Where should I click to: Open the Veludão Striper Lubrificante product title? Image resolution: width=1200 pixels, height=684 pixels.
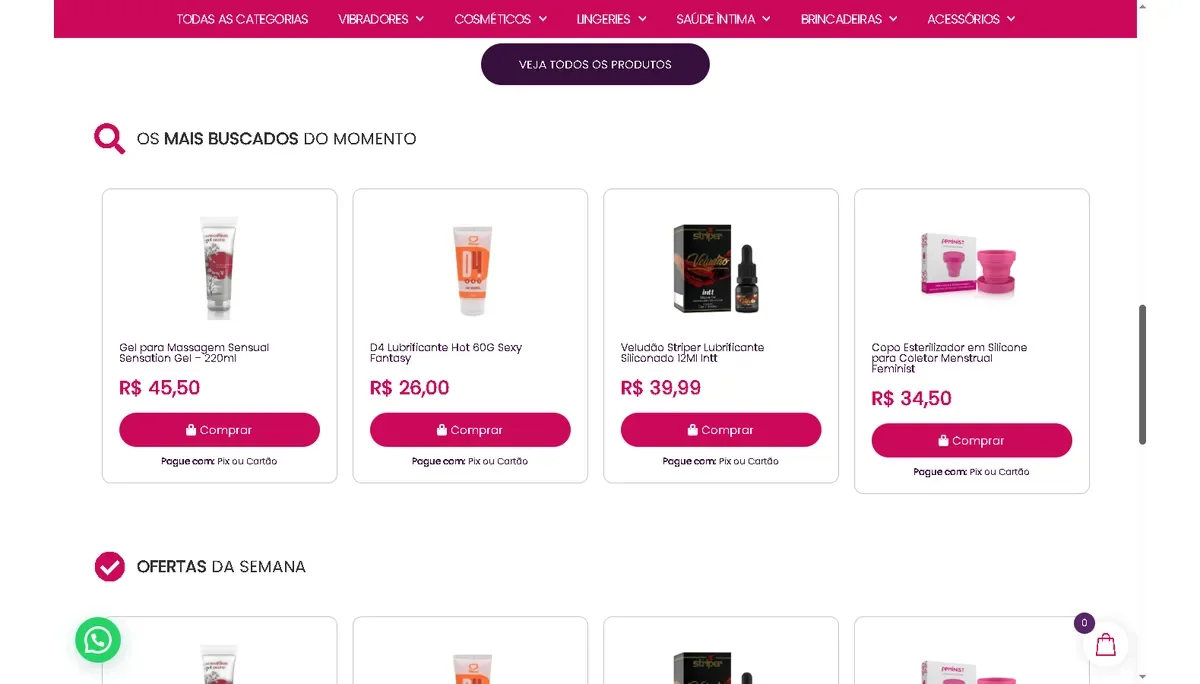click(x=692, y=353)
